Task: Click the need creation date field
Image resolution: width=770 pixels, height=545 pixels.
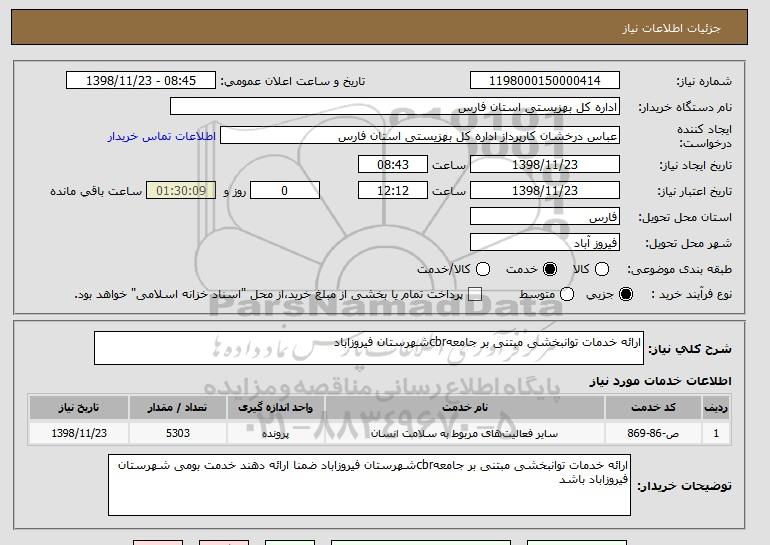Action: tap(545, 164)
